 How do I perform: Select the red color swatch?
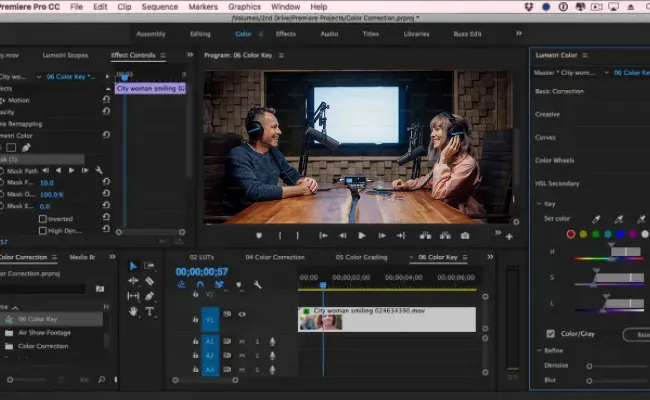pyautogui.click(x=570, y=234)
